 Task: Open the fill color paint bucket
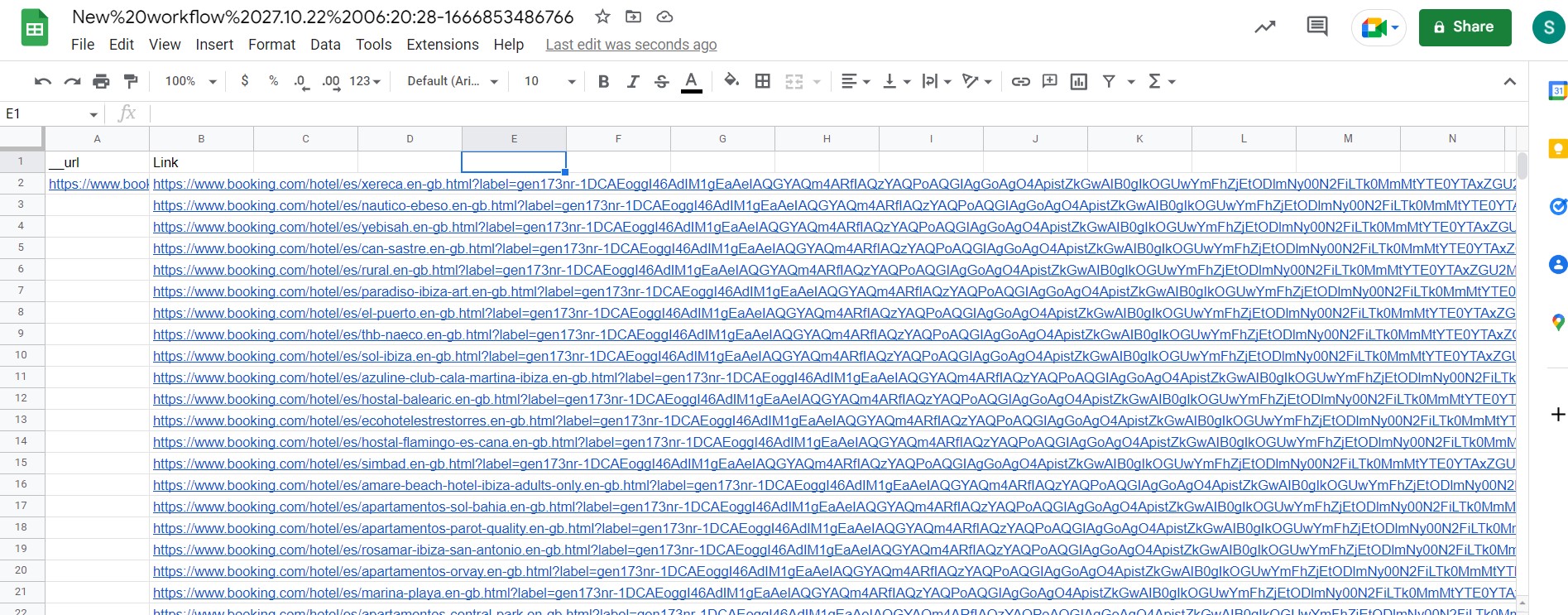[x=731, y=81]
